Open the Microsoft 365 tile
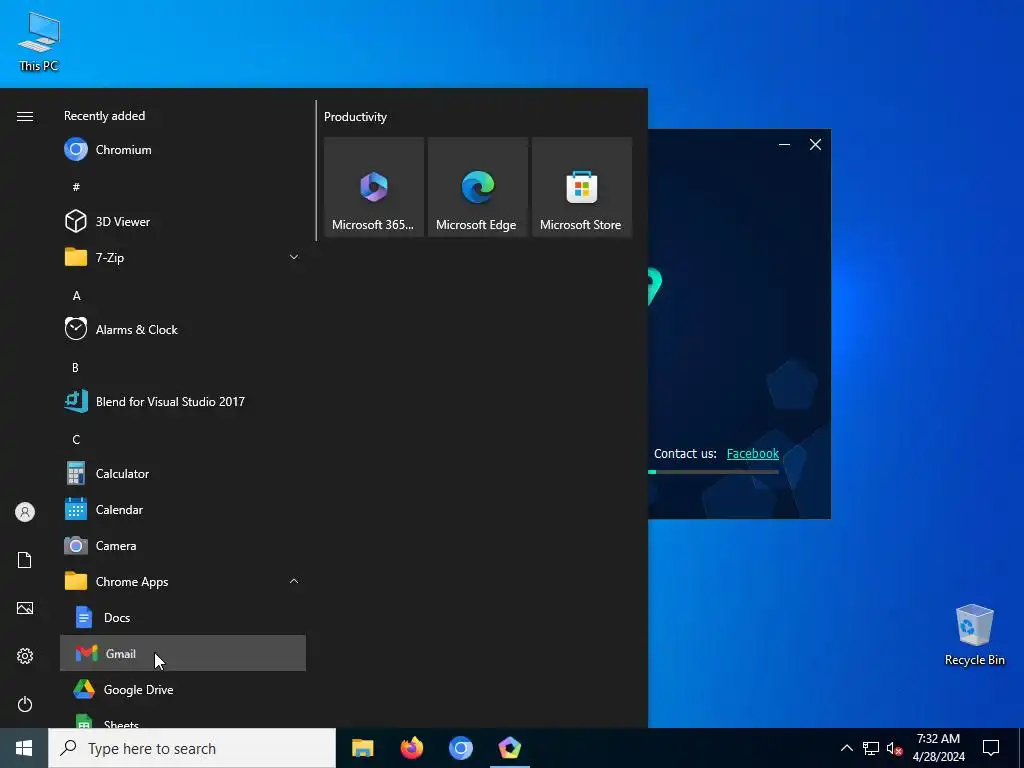The height and width of the screenshot is (768, 1024). [374, 187]
